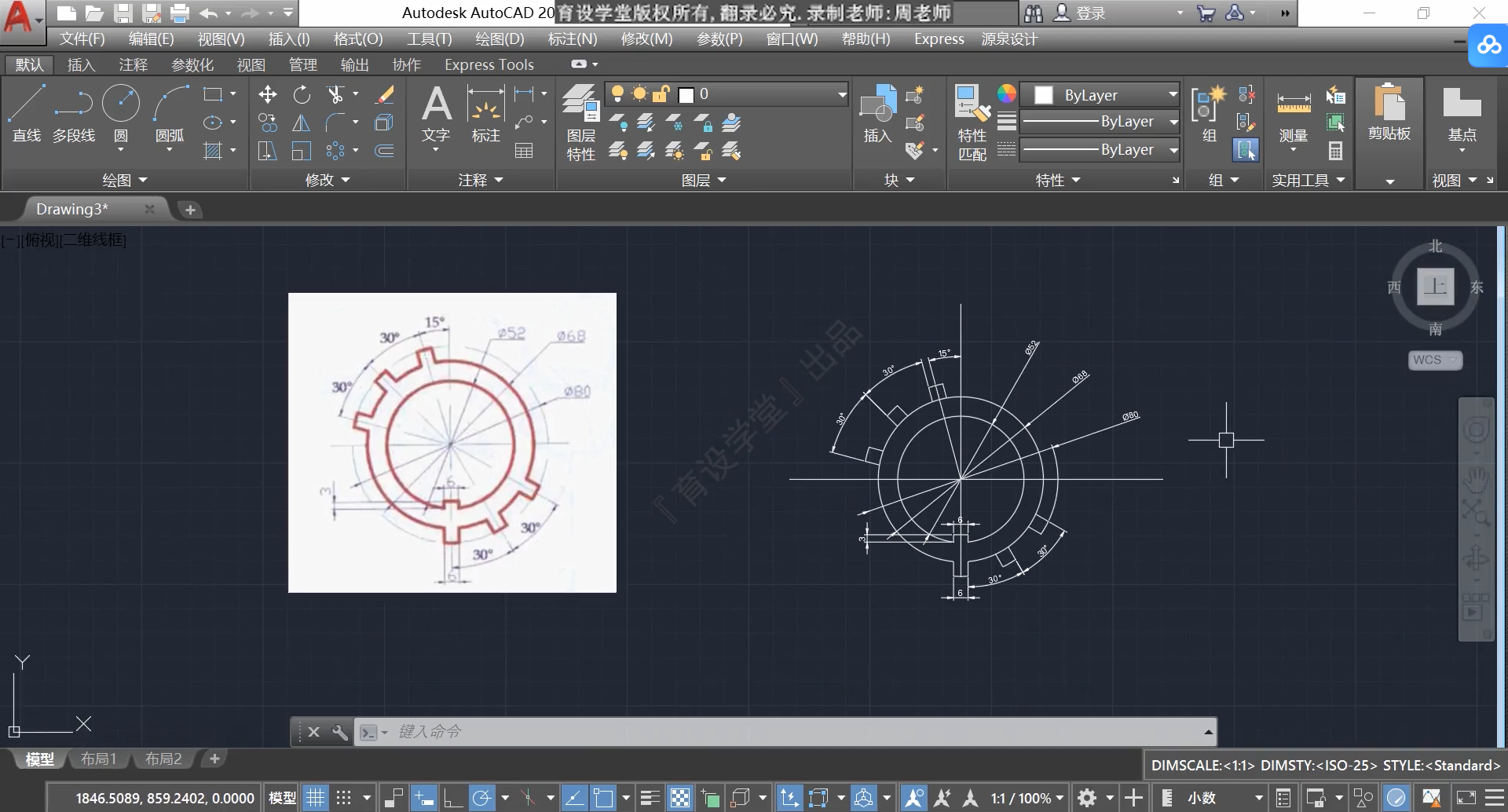Click the Match Properties (特性匹配) icon
This screenshot has width=1508, height=812.
pos(972,123)
